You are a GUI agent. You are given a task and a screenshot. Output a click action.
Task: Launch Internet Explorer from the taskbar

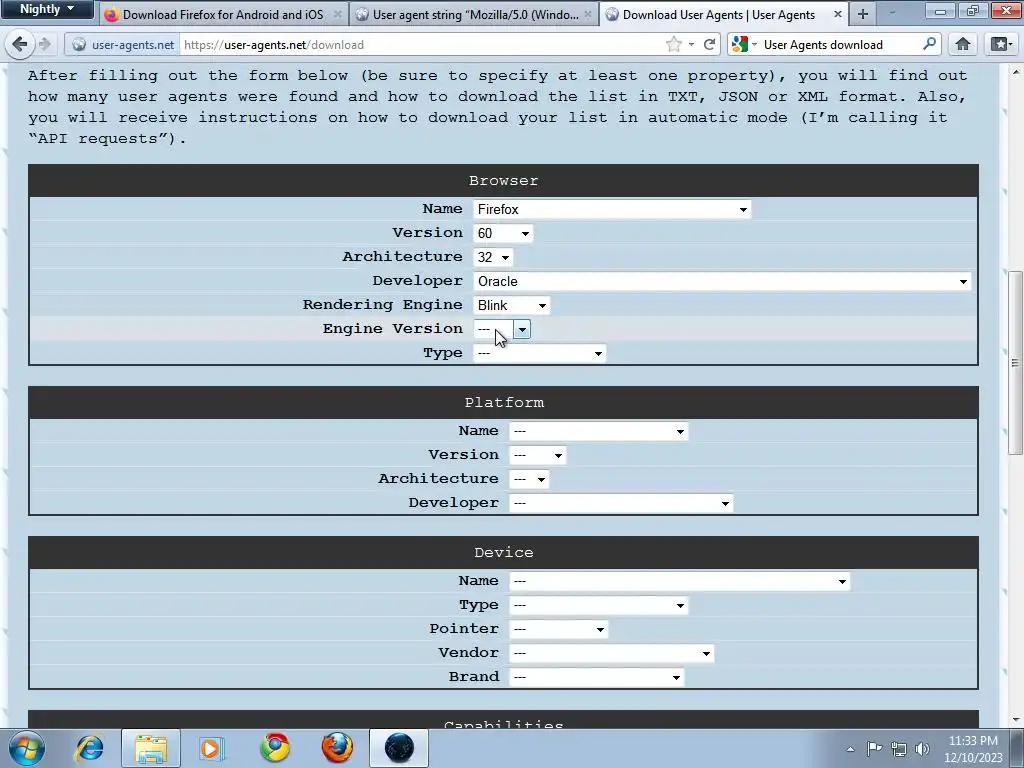coord(89,748)
